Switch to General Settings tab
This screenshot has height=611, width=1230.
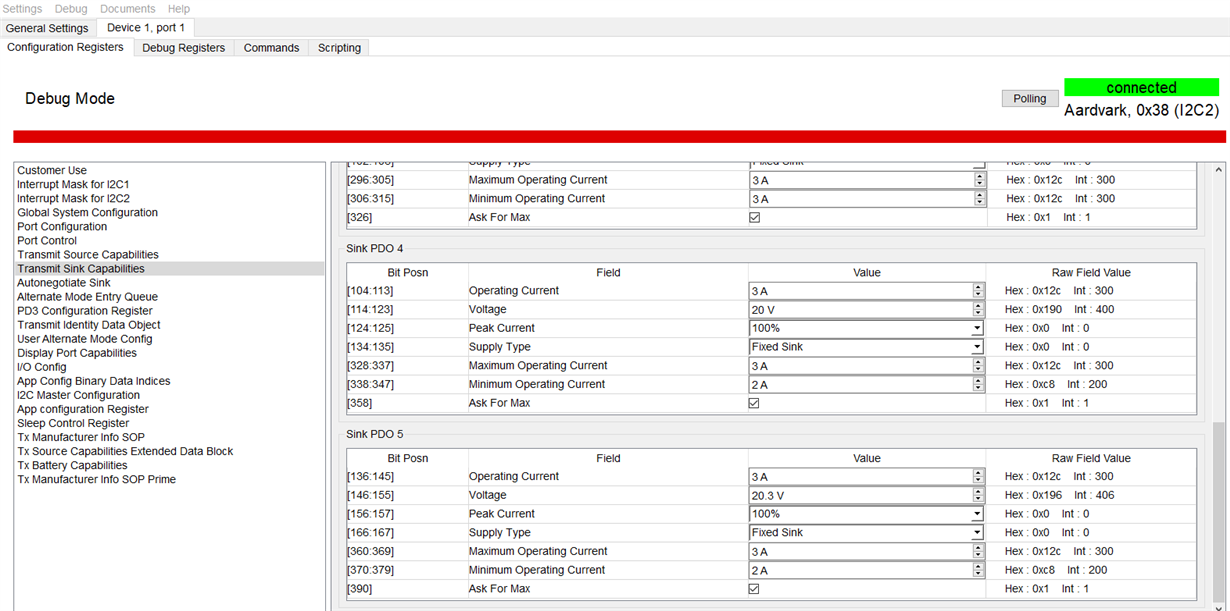[47, 28]
